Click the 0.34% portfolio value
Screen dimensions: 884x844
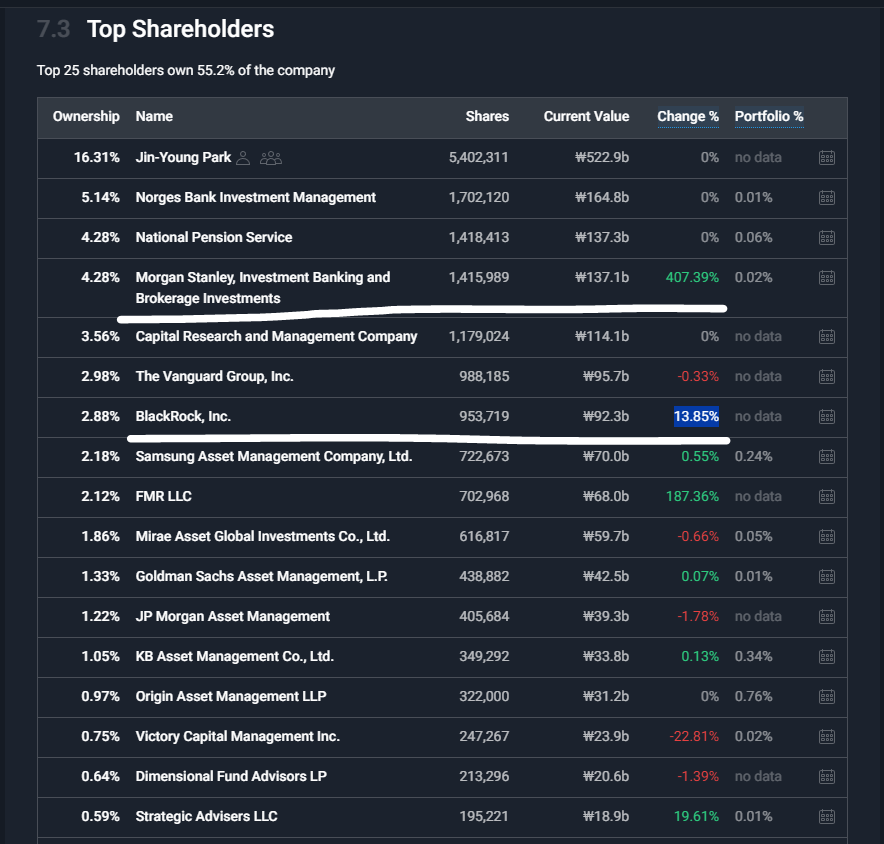[x=753, y=657]
